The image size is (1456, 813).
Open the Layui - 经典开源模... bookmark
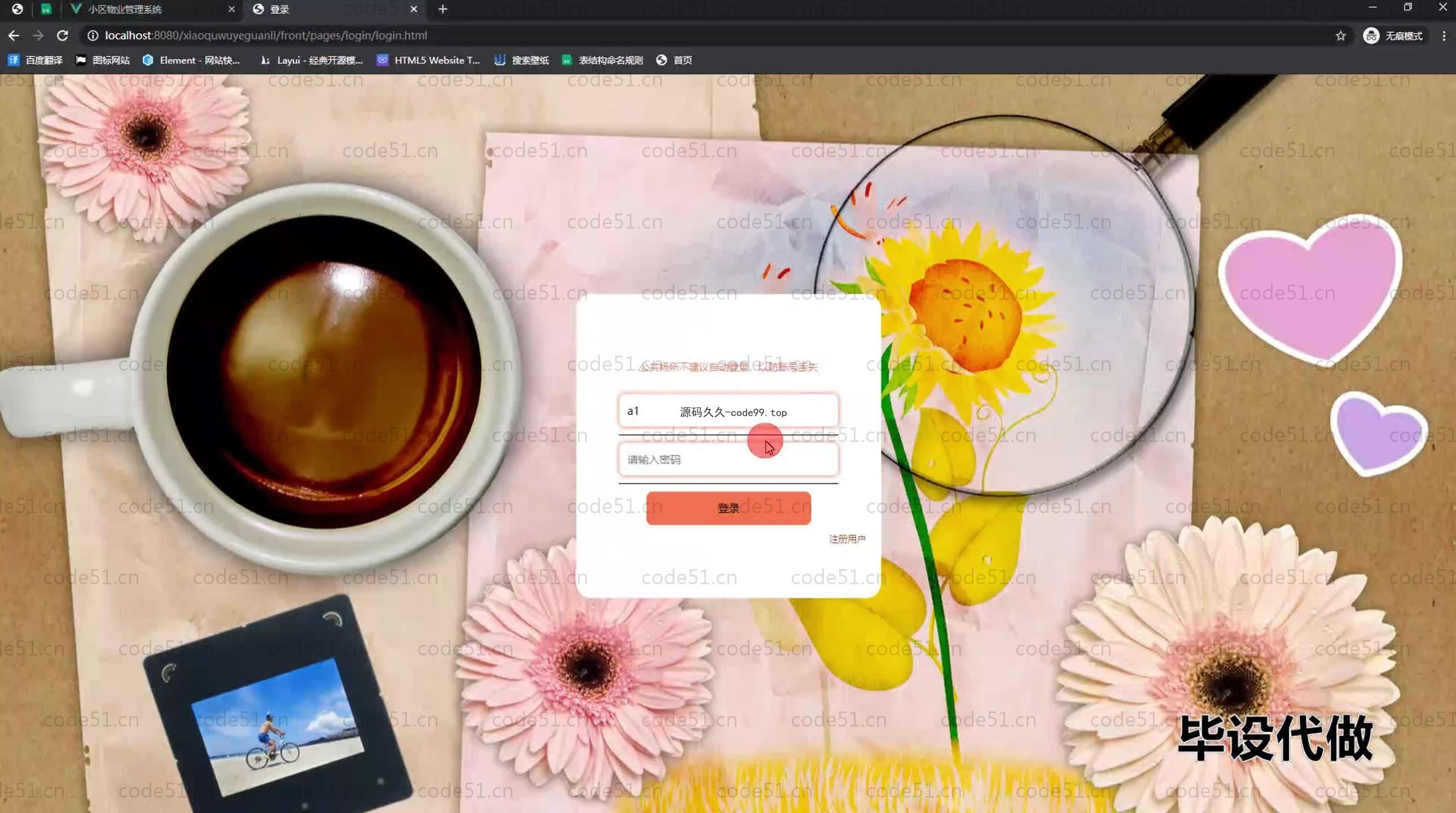(x=311, y=60)
